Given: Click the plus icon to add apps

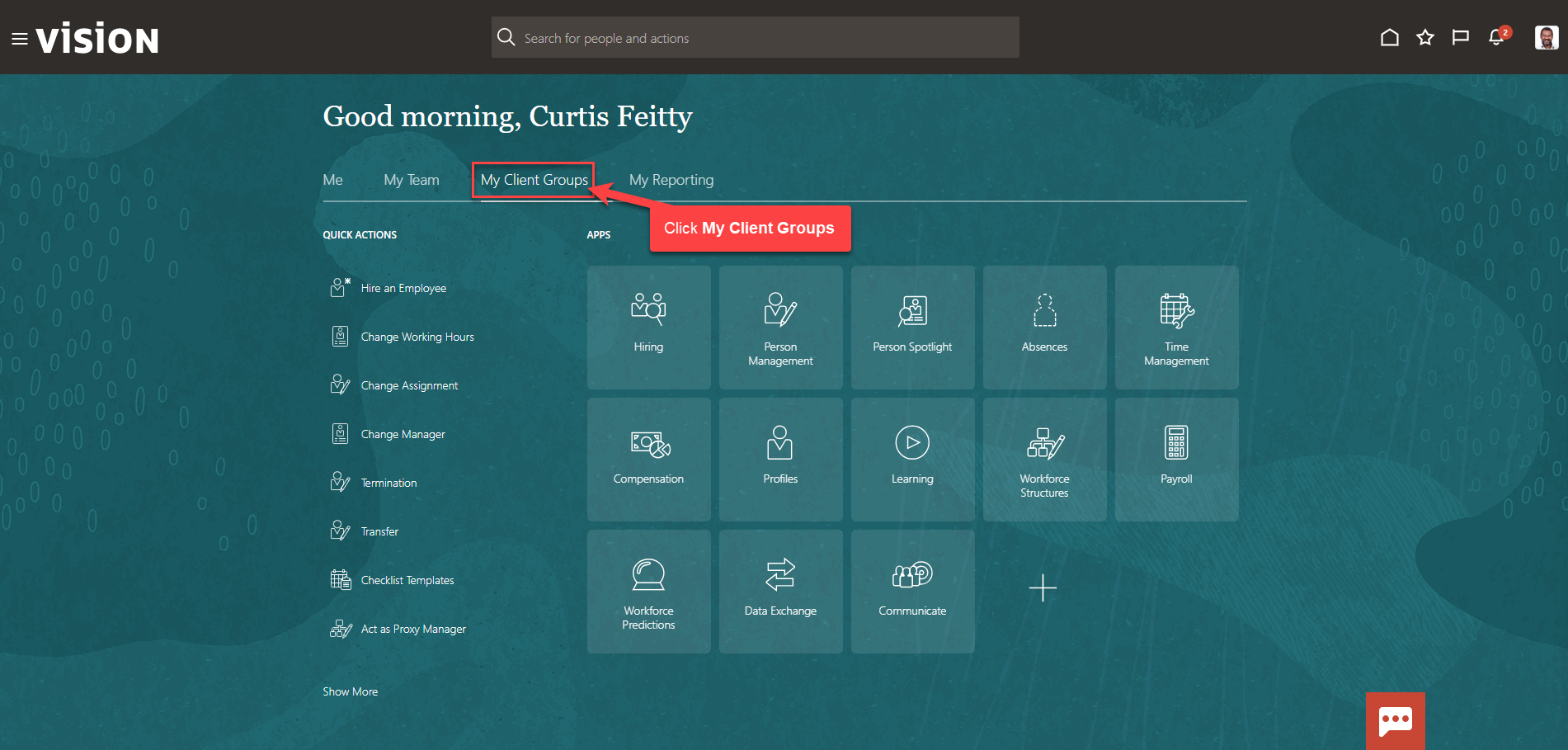Looking at the screenshot, I should pos(1043,588).
